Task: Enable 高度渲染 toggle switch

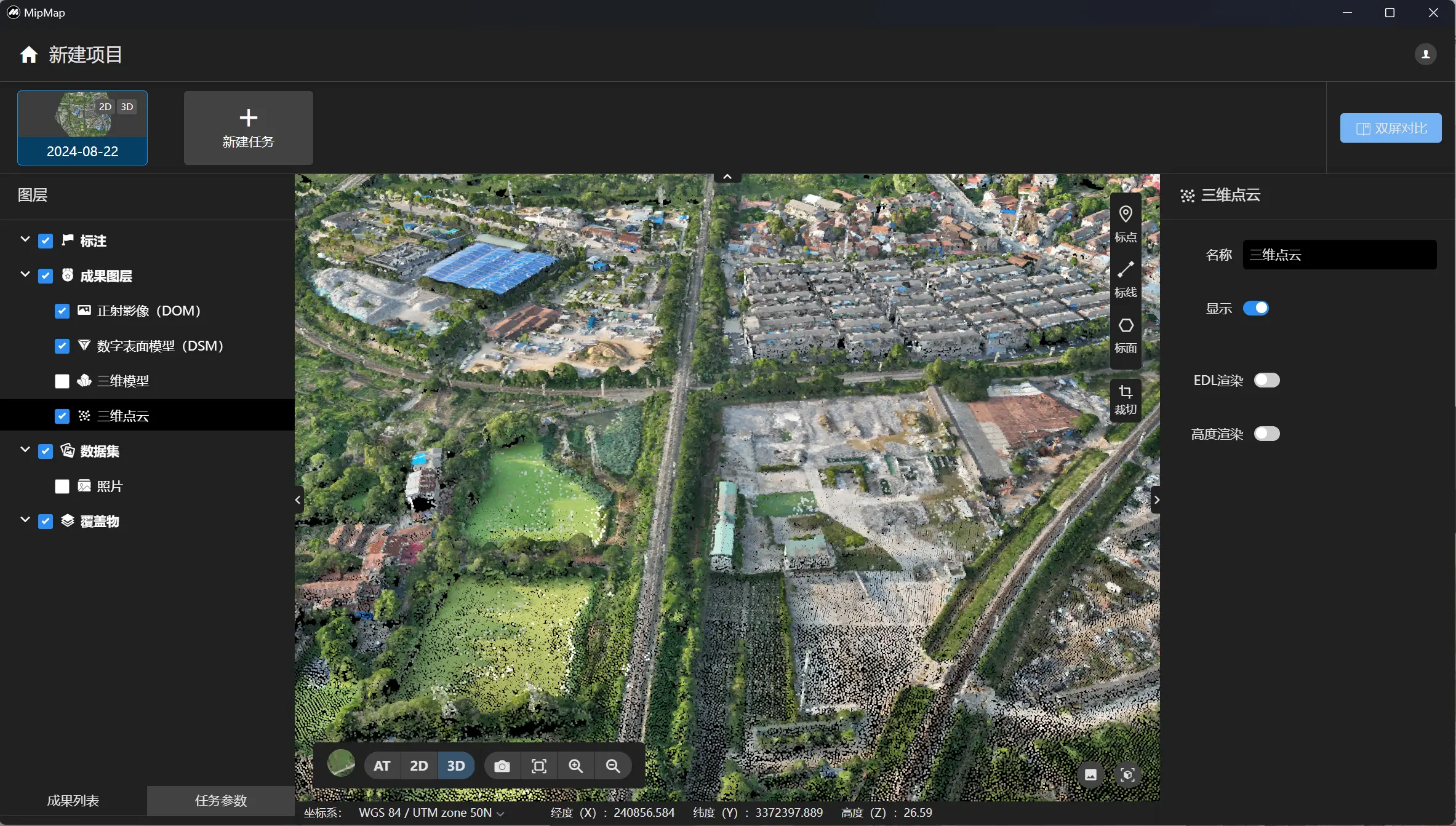Action: tap(1266, 434)
